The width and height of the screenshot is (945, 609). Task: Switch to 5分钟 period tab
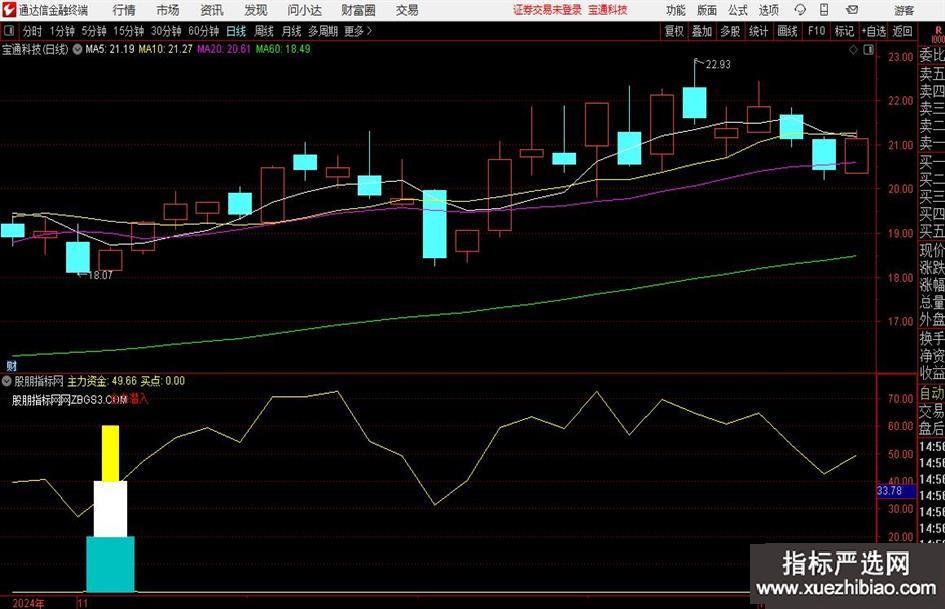(x=94, y=31)
